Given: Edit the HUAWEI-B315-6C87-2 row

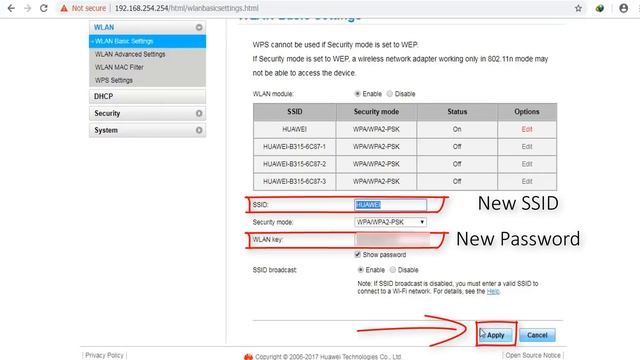Looking at the screenshot, I should [527, 164].
